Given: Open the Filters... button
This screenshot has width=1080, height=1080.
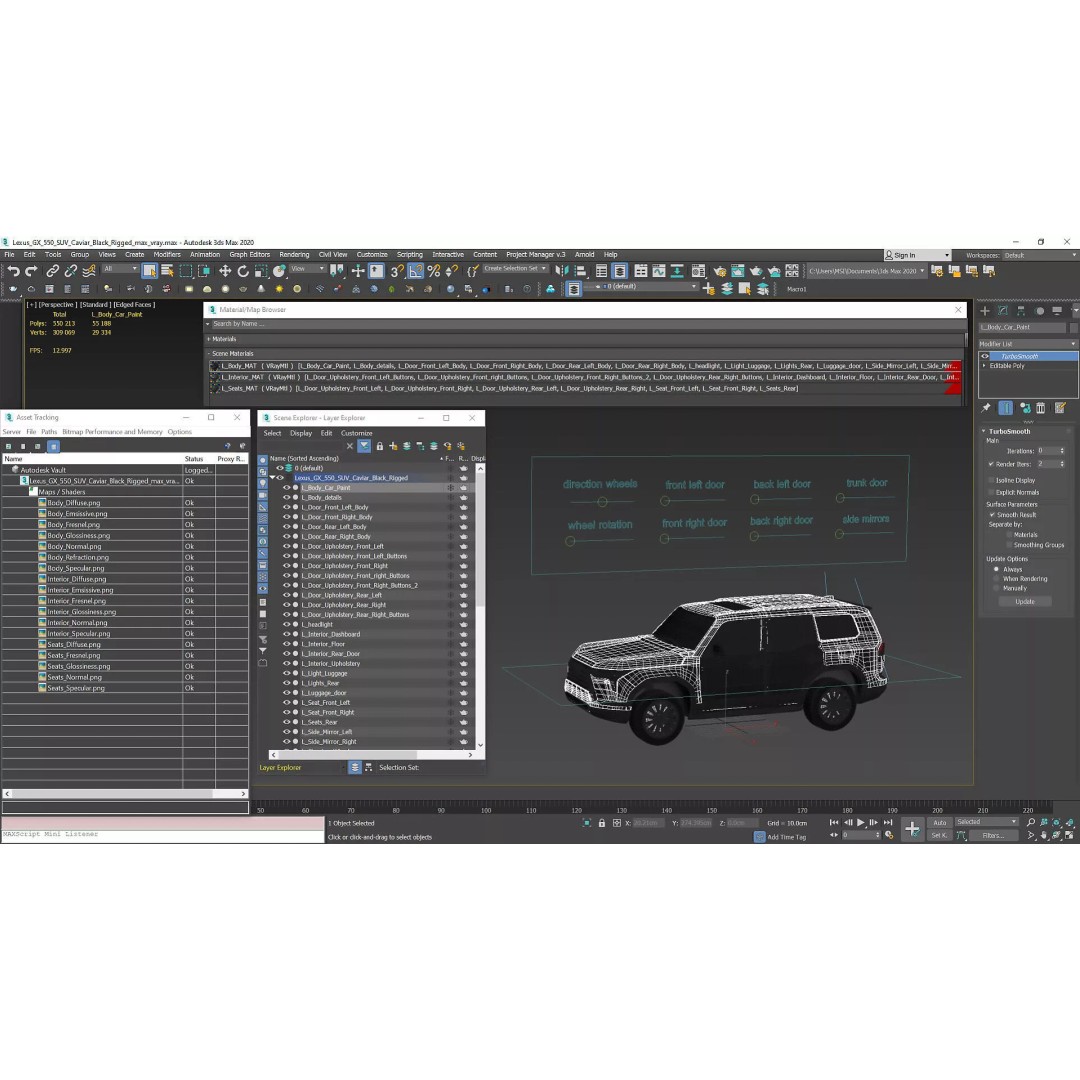Looking at the screenshot, I should (993, 835).
